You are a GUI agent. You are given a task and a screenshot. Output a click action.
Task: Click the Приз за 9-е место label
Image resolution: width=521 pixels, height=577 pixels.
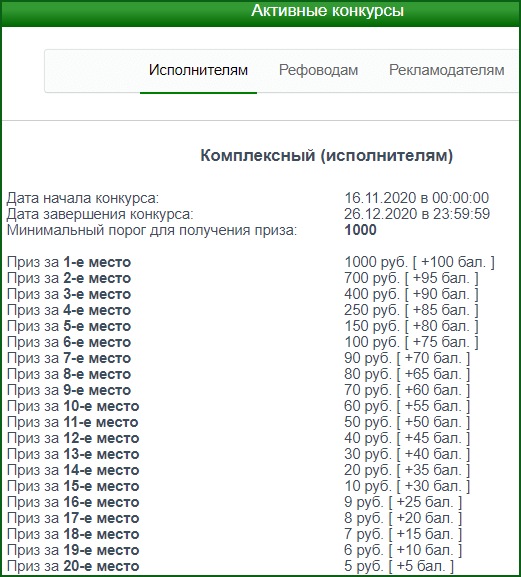pyautogui.click(x=69, y=390)
